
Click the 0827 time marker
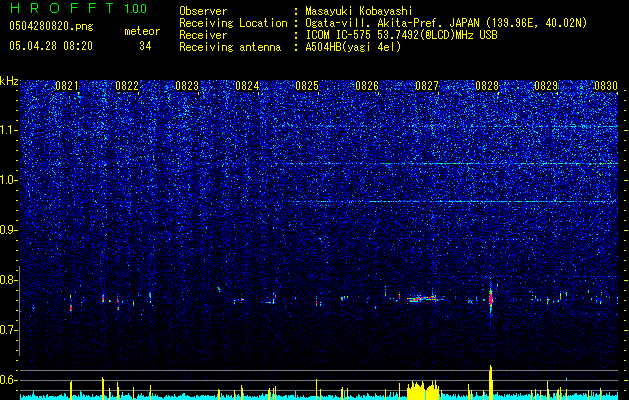[427, 86]
